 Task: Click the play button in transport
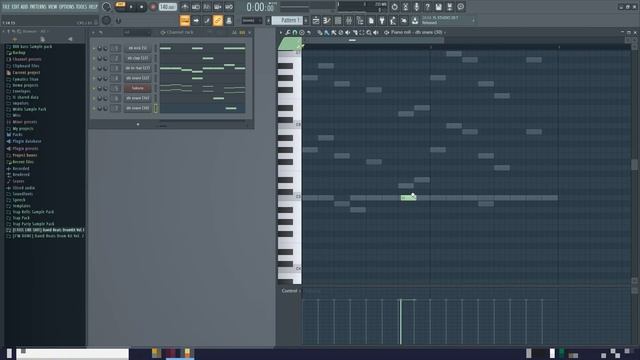pyautogui.click(x=131, y=7)
